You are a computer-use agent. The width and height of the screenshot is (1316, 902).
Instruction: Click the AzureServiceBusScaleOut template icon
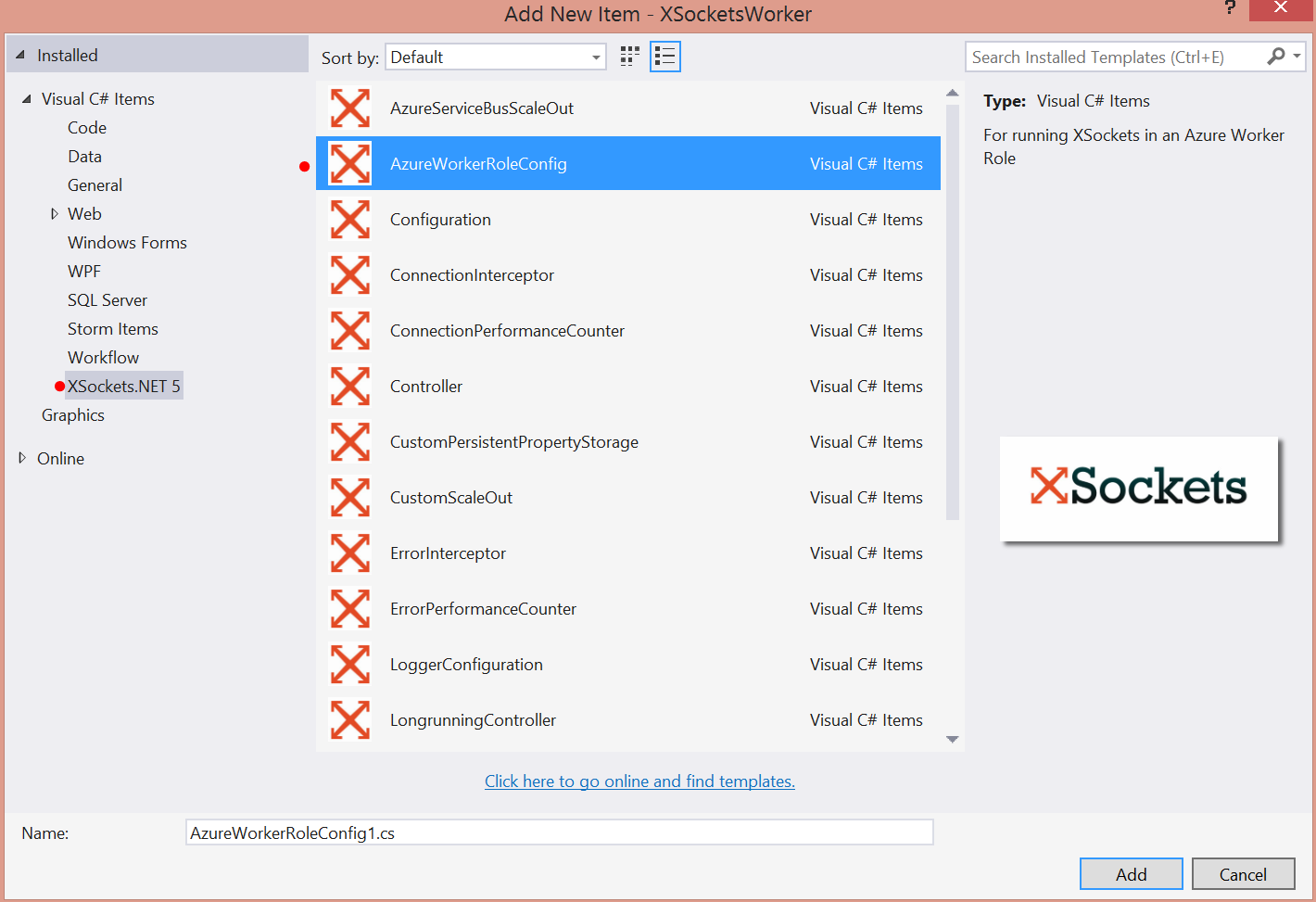click(x=350, y=108)
